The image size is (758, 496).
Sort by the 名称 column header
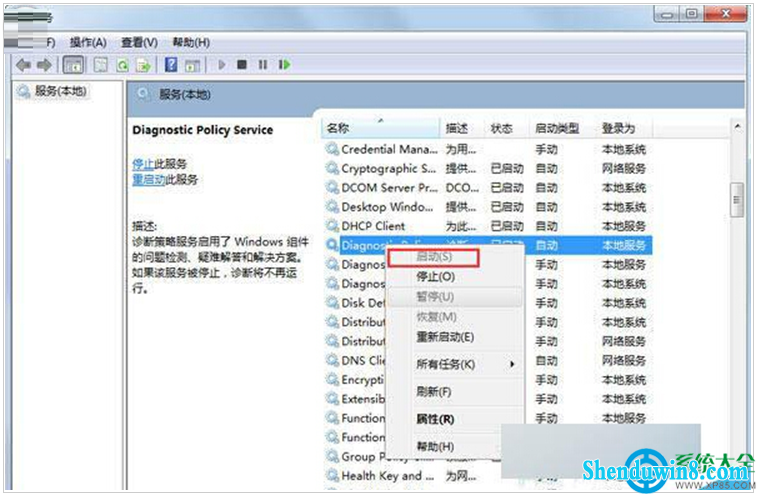point(380,128)
